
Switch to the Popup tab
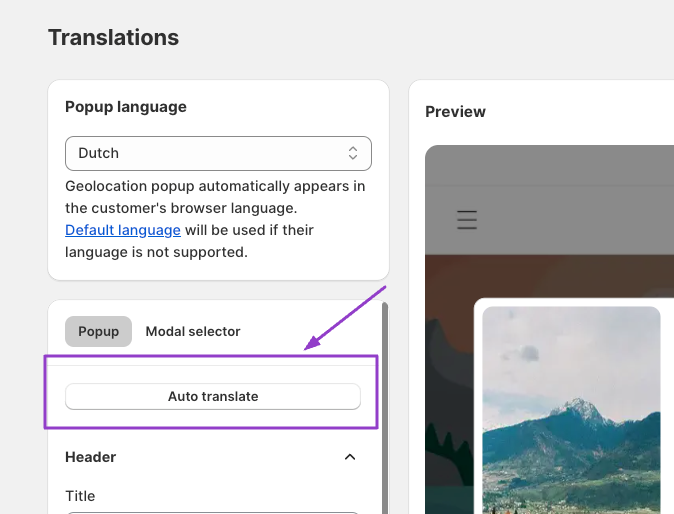98,331
